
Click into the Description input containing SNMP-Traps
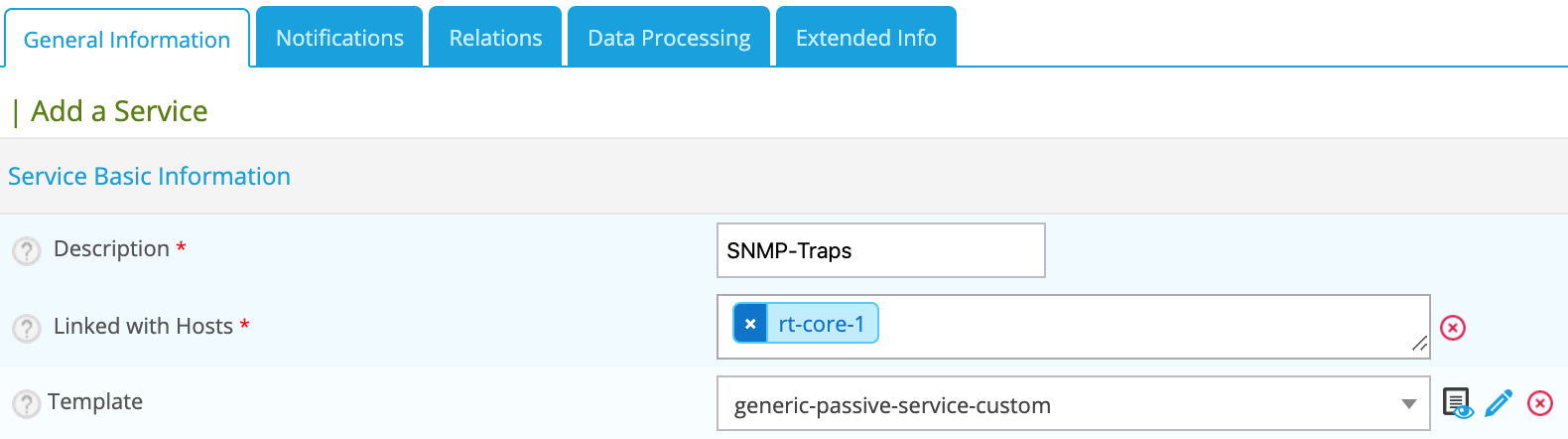pyautogui.click(x=880, y=250)
